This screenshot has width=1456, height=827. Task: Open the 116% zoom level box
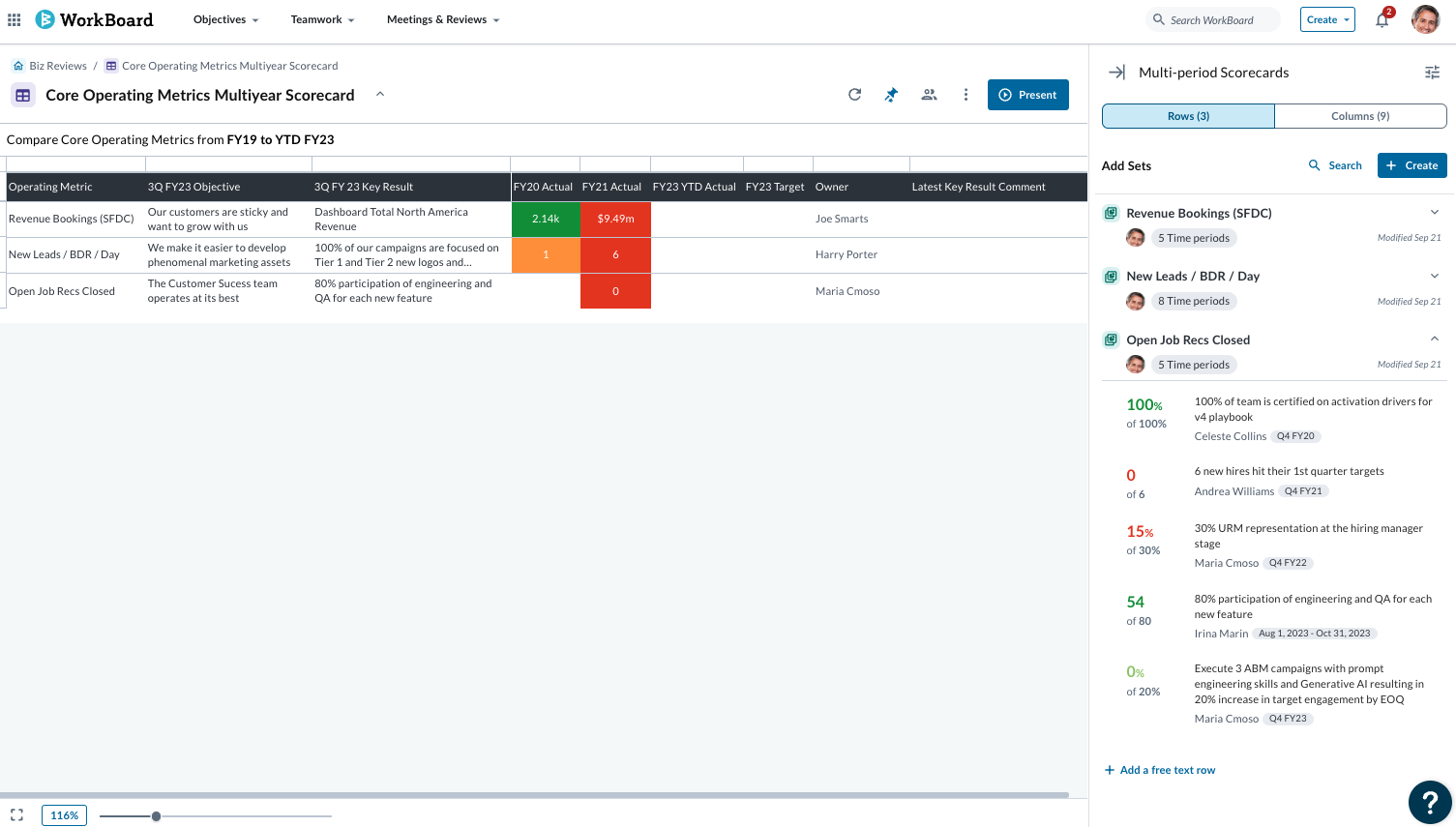click(65, 815)
